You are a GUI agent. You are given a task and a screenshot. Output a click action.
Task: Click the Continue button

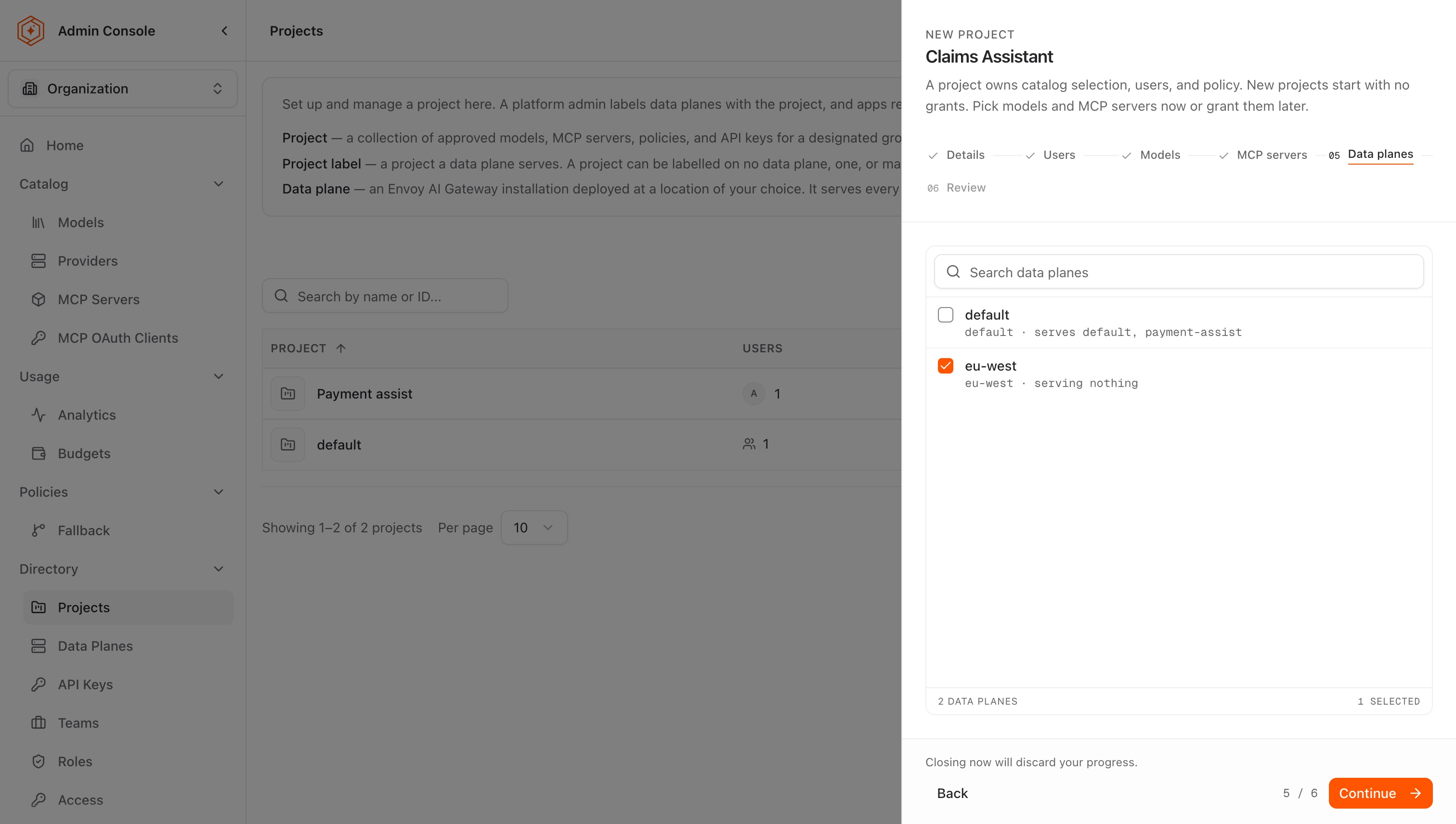click(x=1380, y=793)
